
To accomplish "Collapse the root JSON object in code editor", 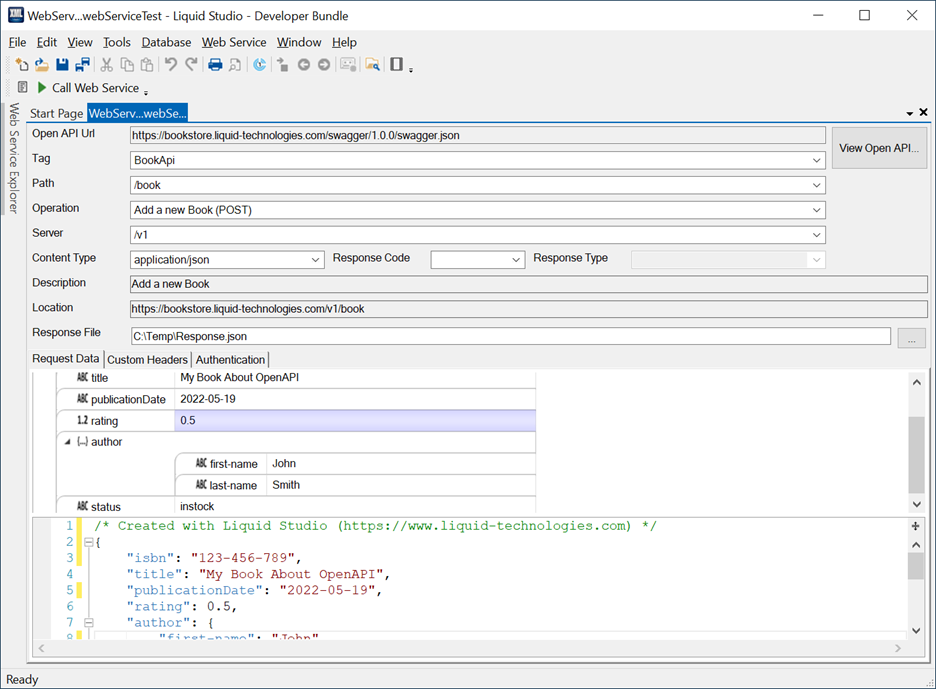I will (x=87, y=542).
